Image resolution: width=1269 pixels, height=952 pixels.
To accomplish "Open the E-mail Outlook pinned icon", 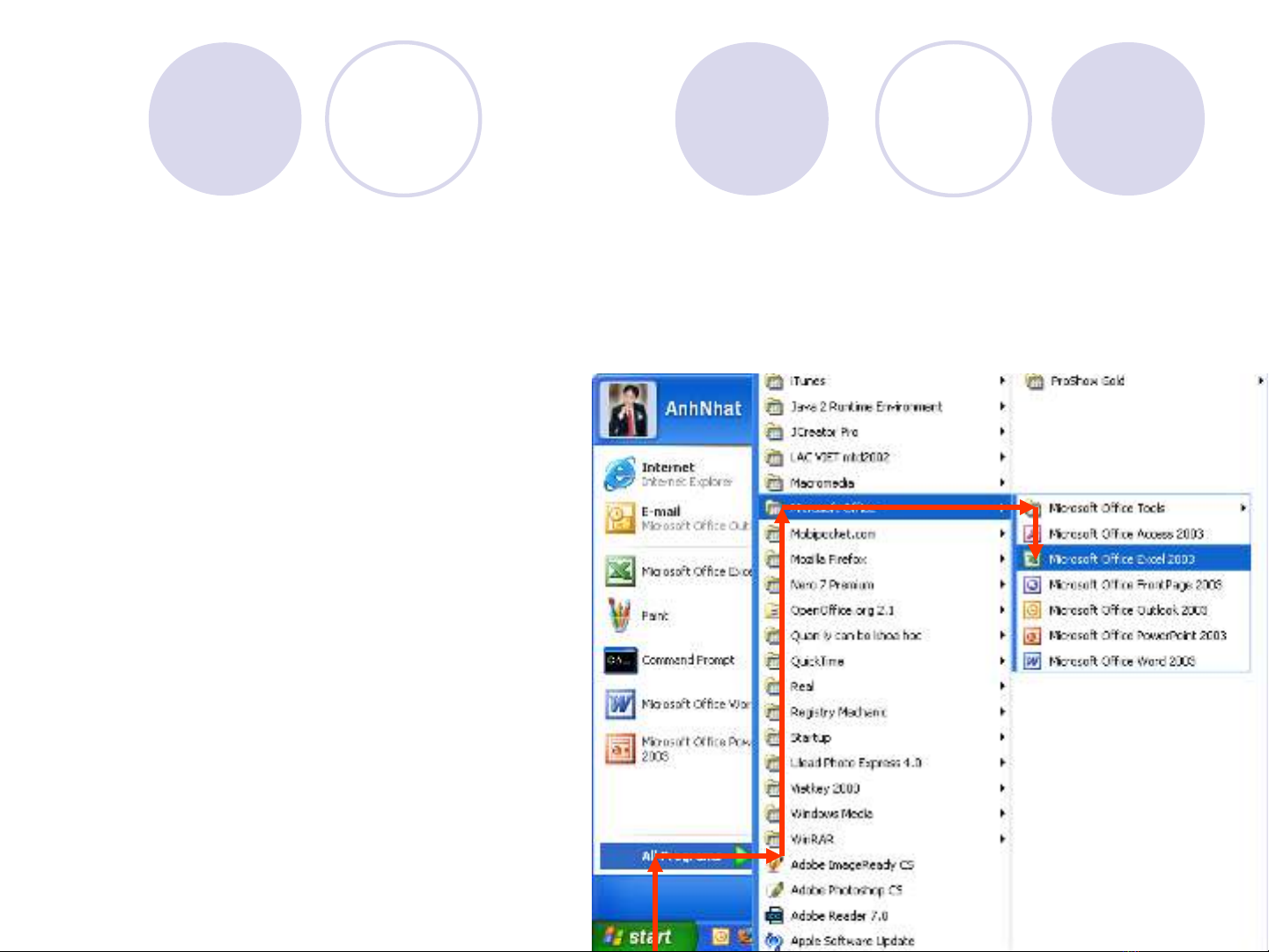I will (620, 519).
